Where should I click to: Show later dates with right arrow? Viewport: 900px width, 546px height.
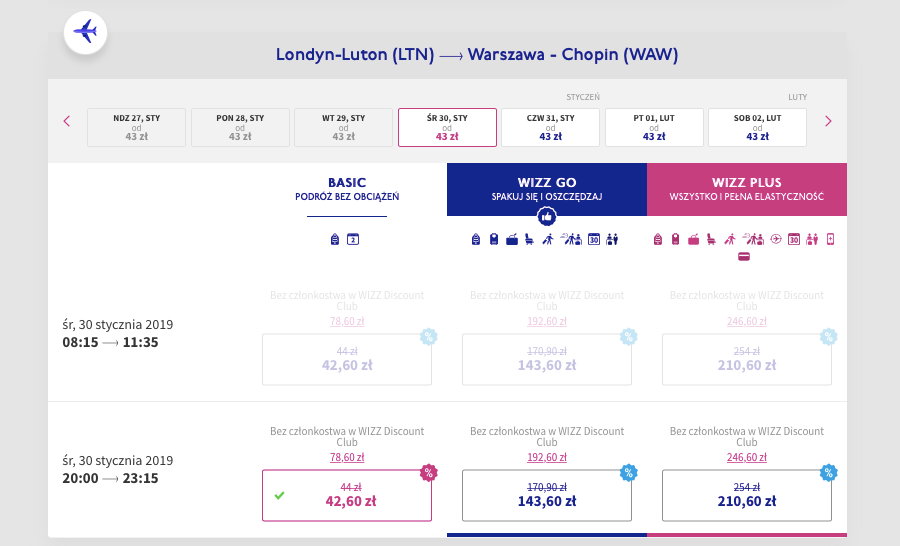(x=828, y=121)
